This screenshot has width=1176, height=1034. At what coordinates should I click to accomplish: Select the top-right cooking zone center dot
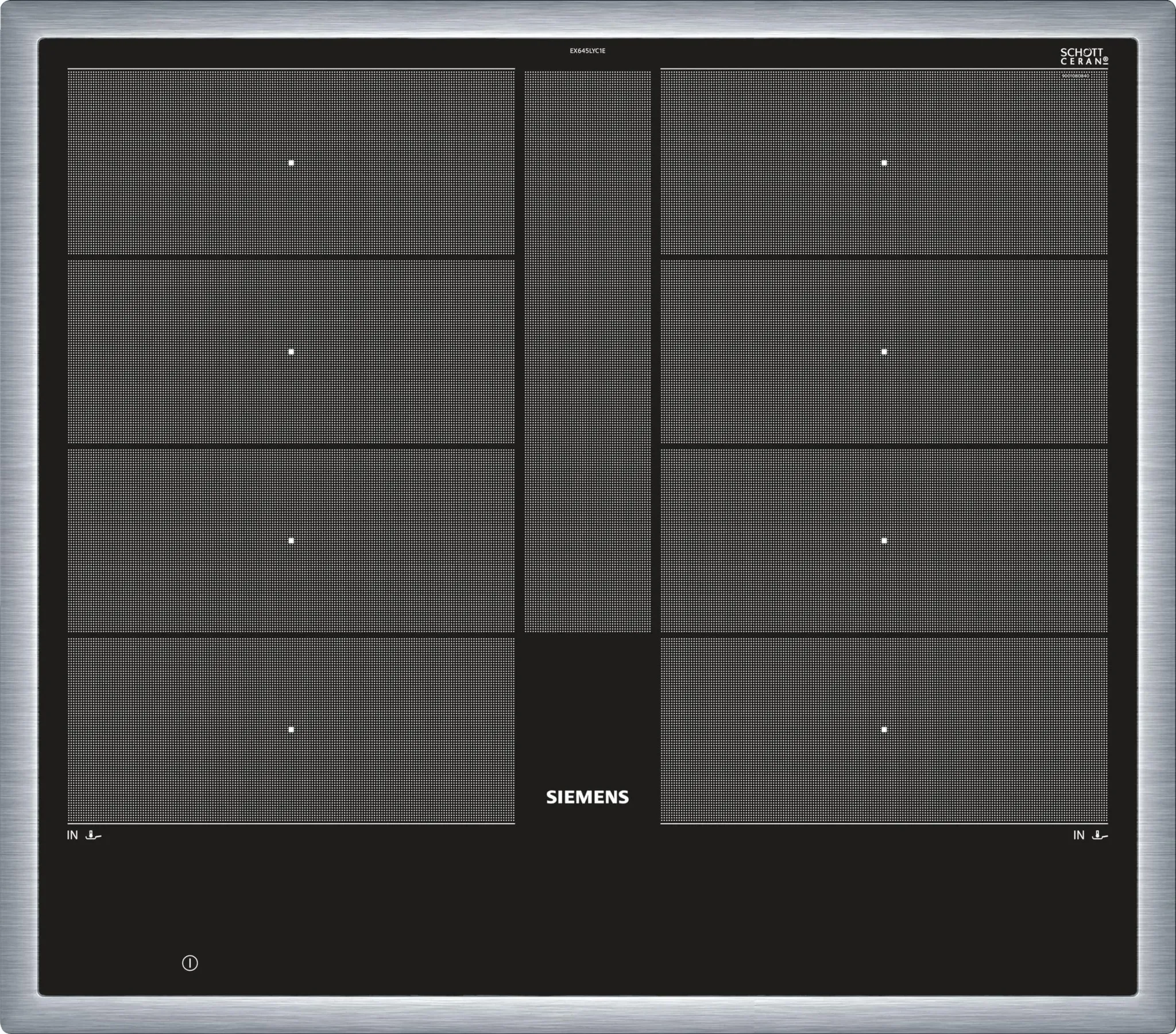click(x=884, y=163)
